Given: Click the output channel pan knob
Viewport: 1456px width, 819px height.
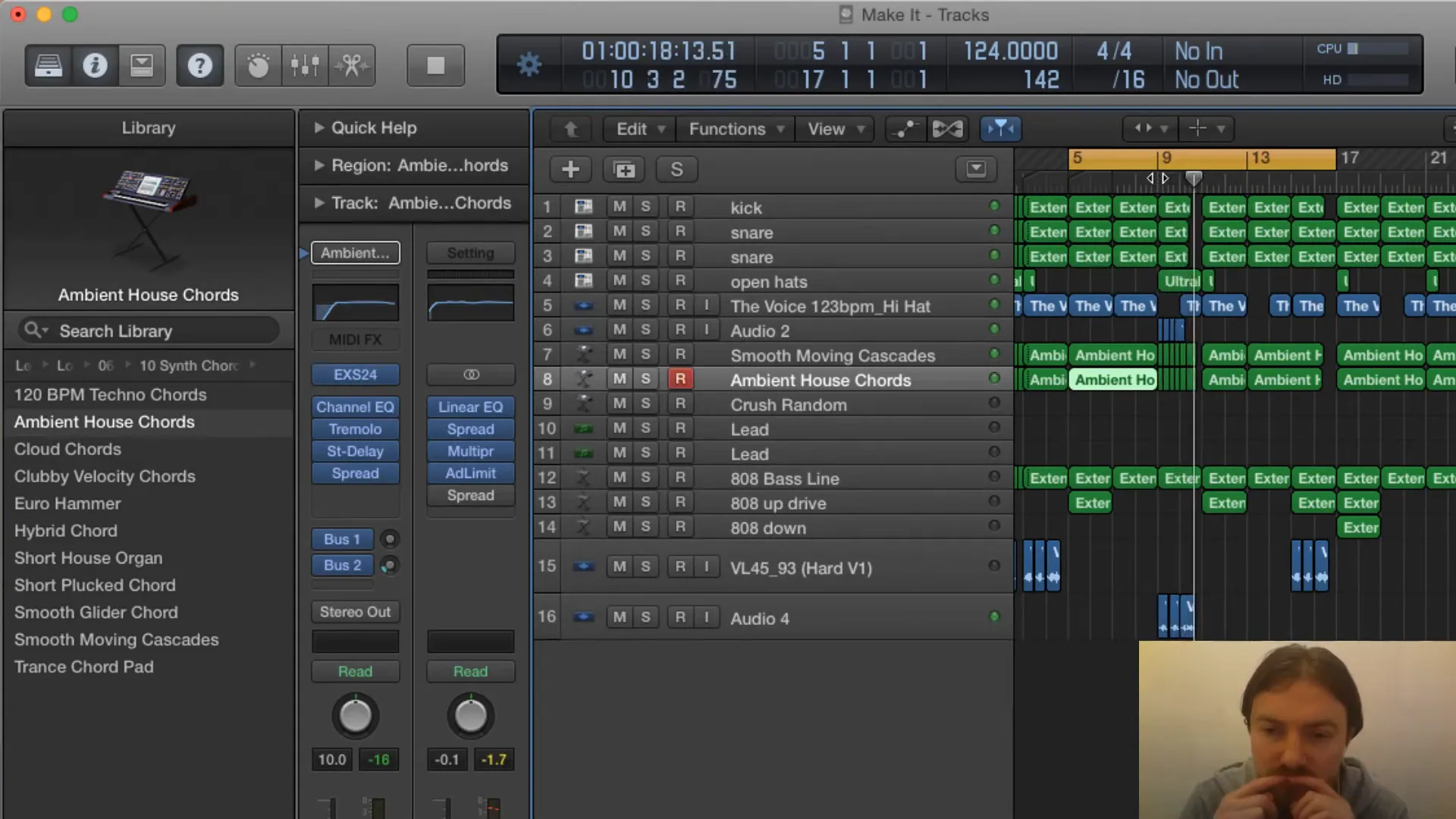Looking at the screenshot, I should click(470, 716).
